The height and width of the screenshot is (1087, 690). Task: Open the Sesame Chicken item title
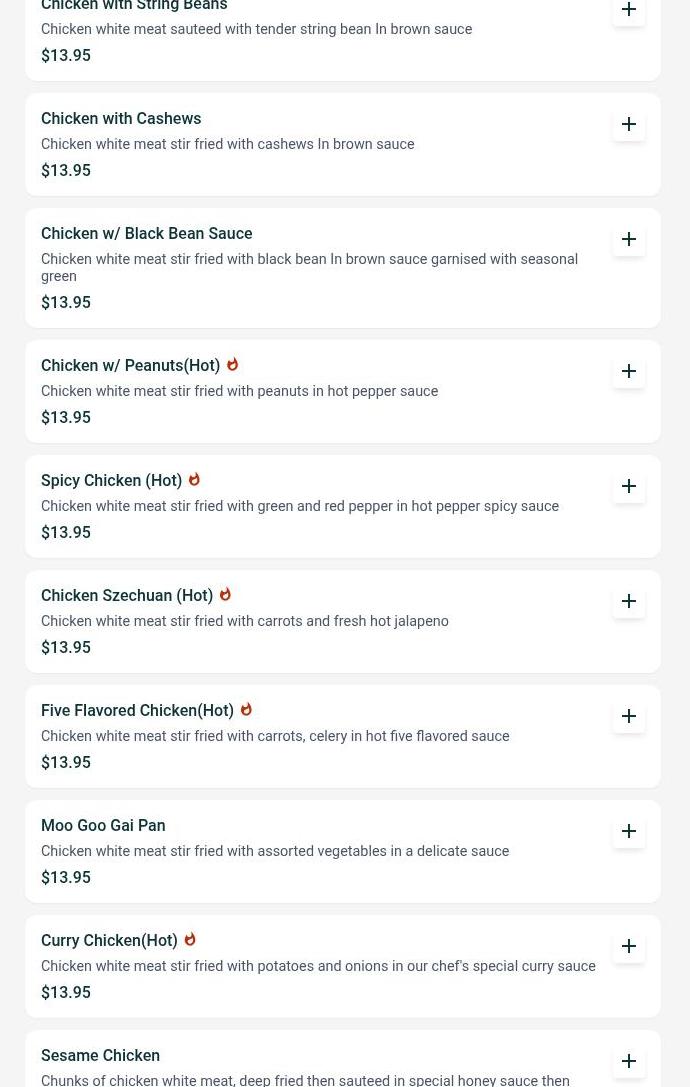pyautogui.click(x=100, y=1056)
